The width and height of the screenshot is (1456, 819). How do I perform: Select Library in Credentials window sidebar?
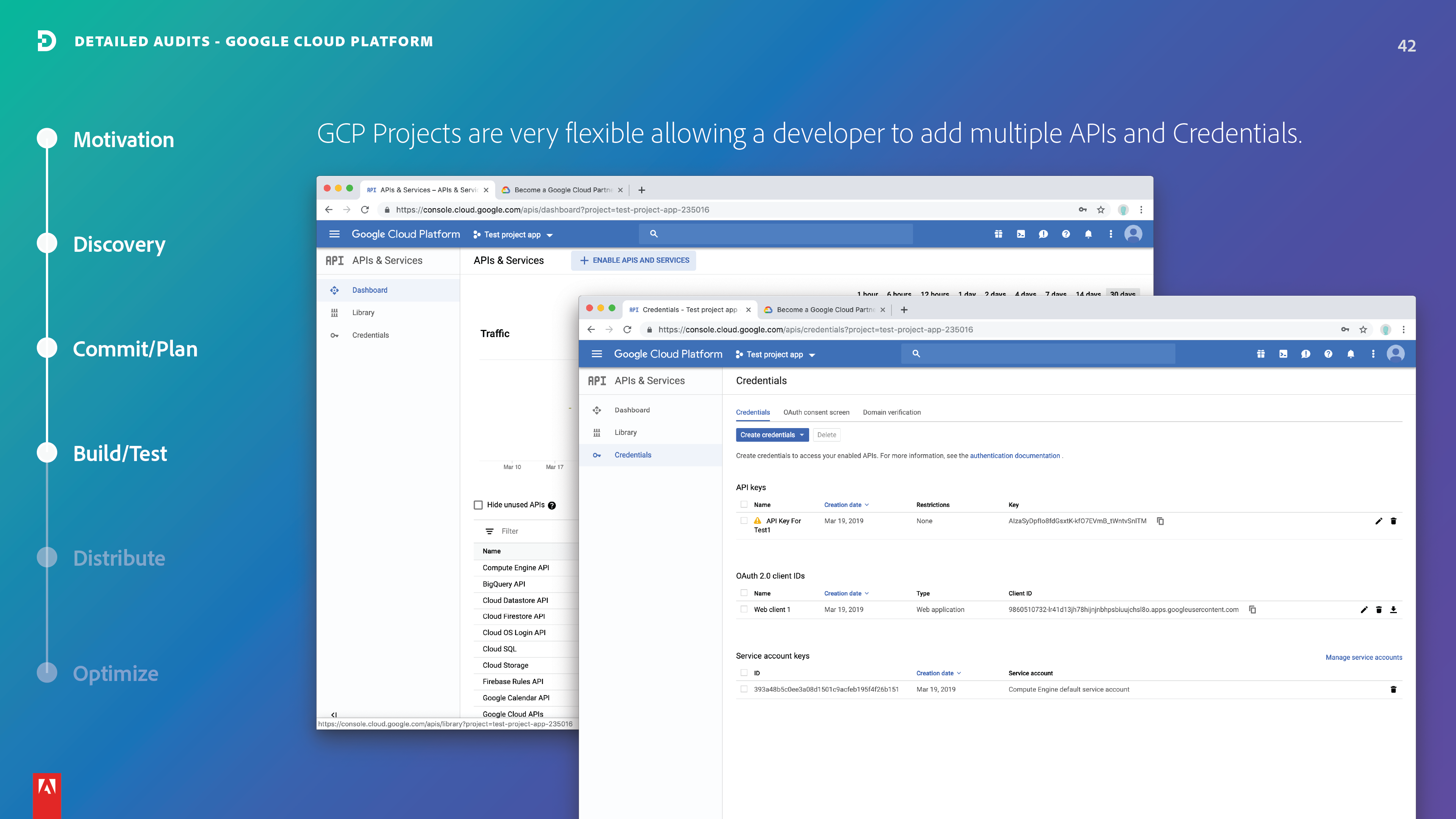[x=651, y=432]
